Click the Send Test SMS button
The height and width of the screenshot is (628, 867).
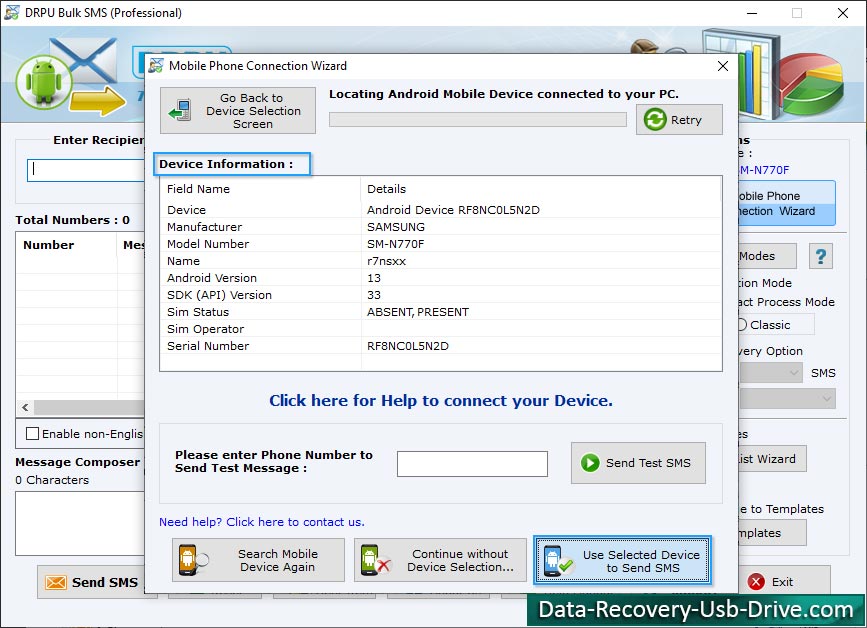(638, 462)
